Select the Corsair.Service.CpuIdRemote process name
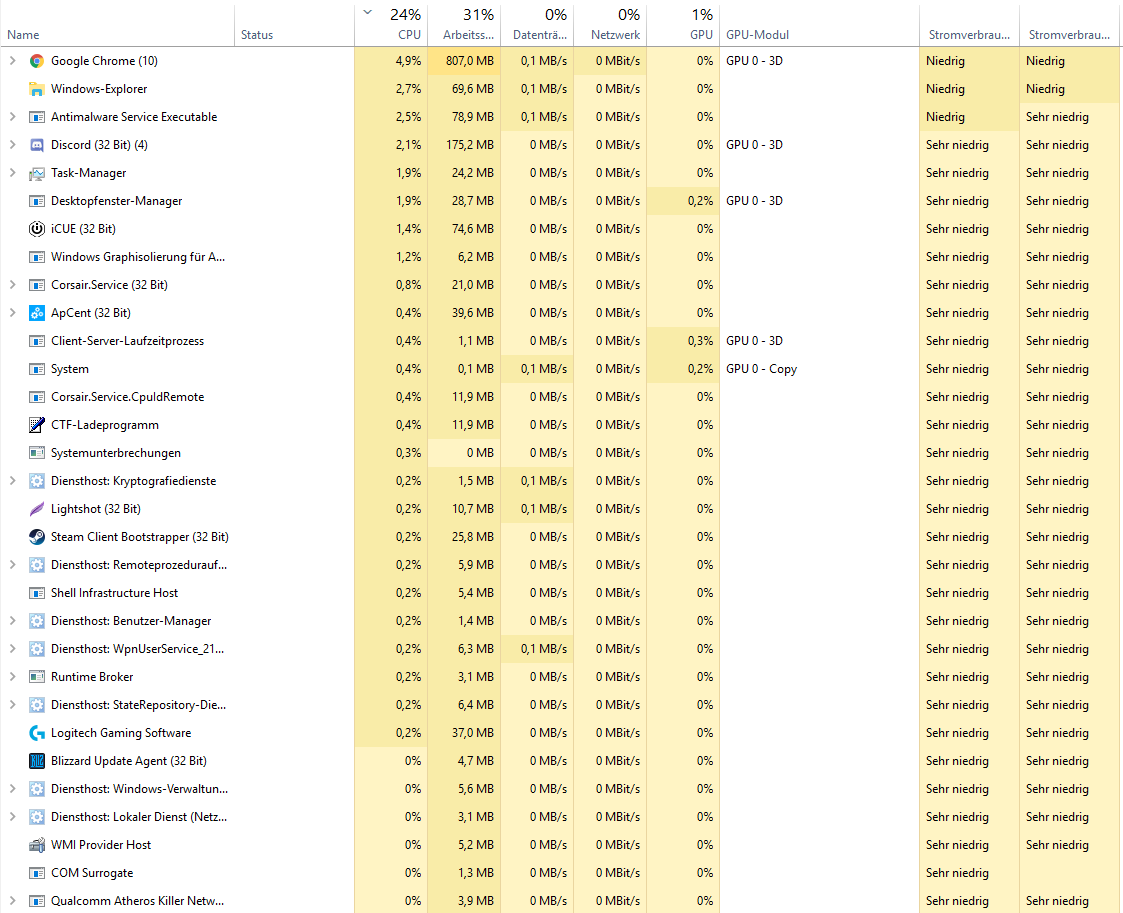Viewport: 1123px width, 913px height. [127, 397]
